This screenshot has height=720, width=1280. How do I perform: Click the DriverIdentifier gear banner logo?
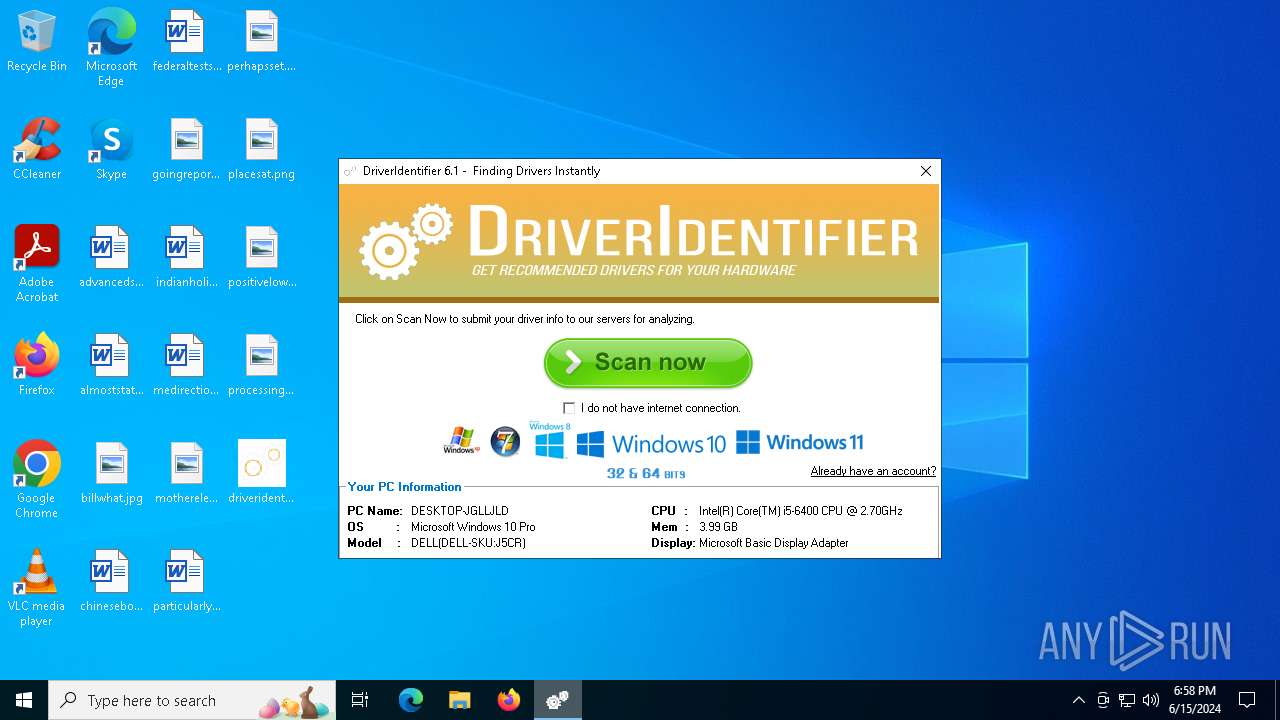pos(406,241)
